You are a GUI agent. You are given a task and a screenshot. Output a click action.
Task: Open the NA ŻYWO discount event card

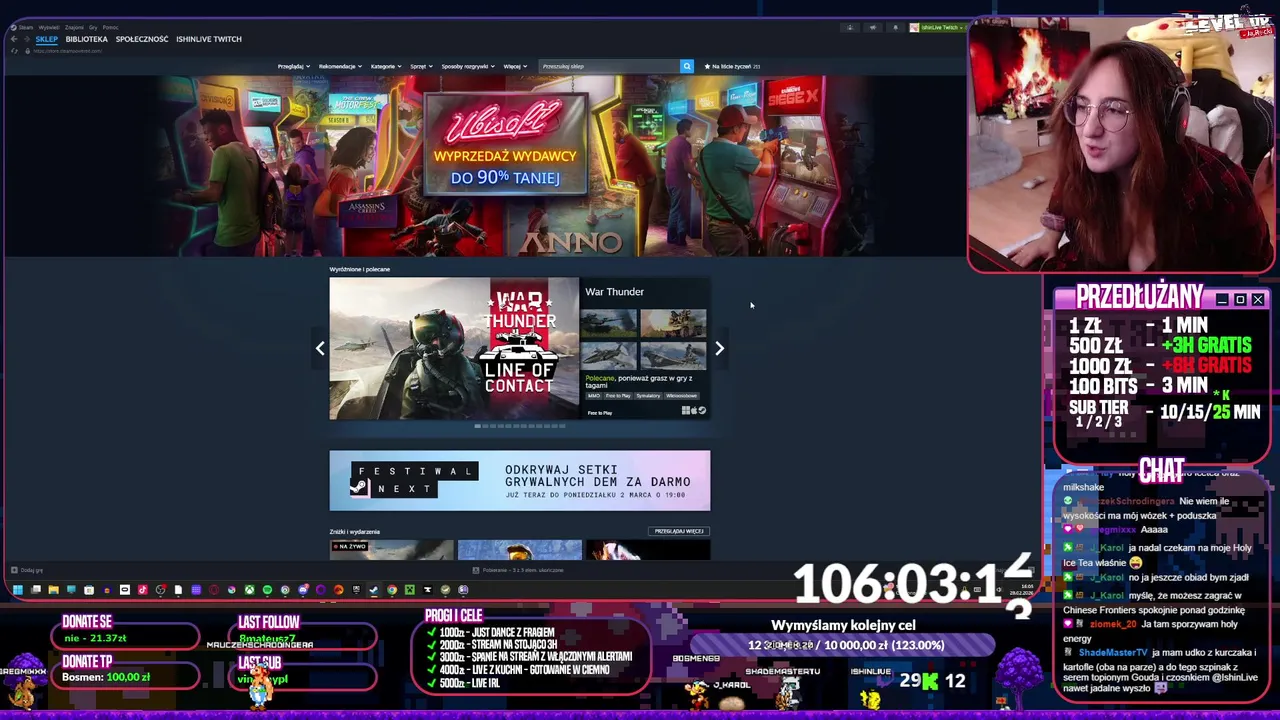tap(392, 550)
